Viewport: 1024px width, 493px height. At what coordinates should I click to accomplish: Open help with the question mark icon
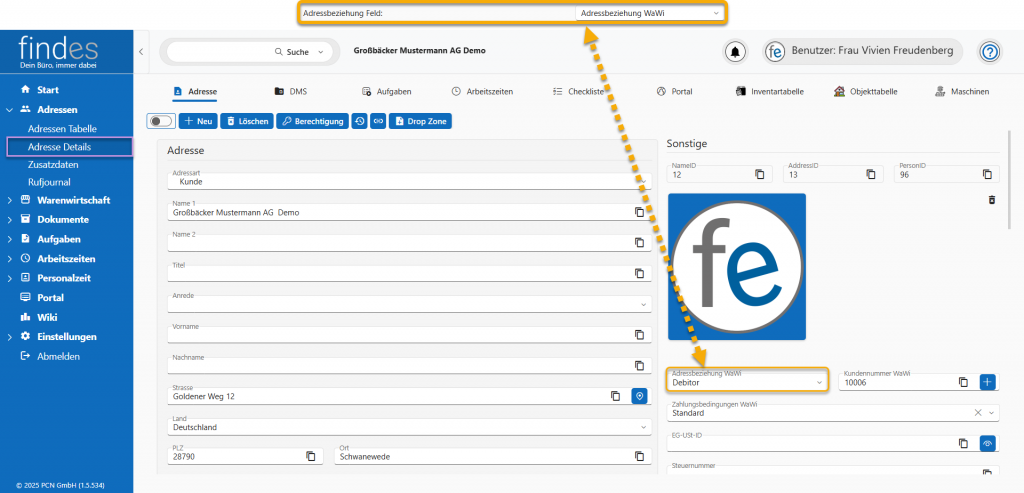(989, 51)
